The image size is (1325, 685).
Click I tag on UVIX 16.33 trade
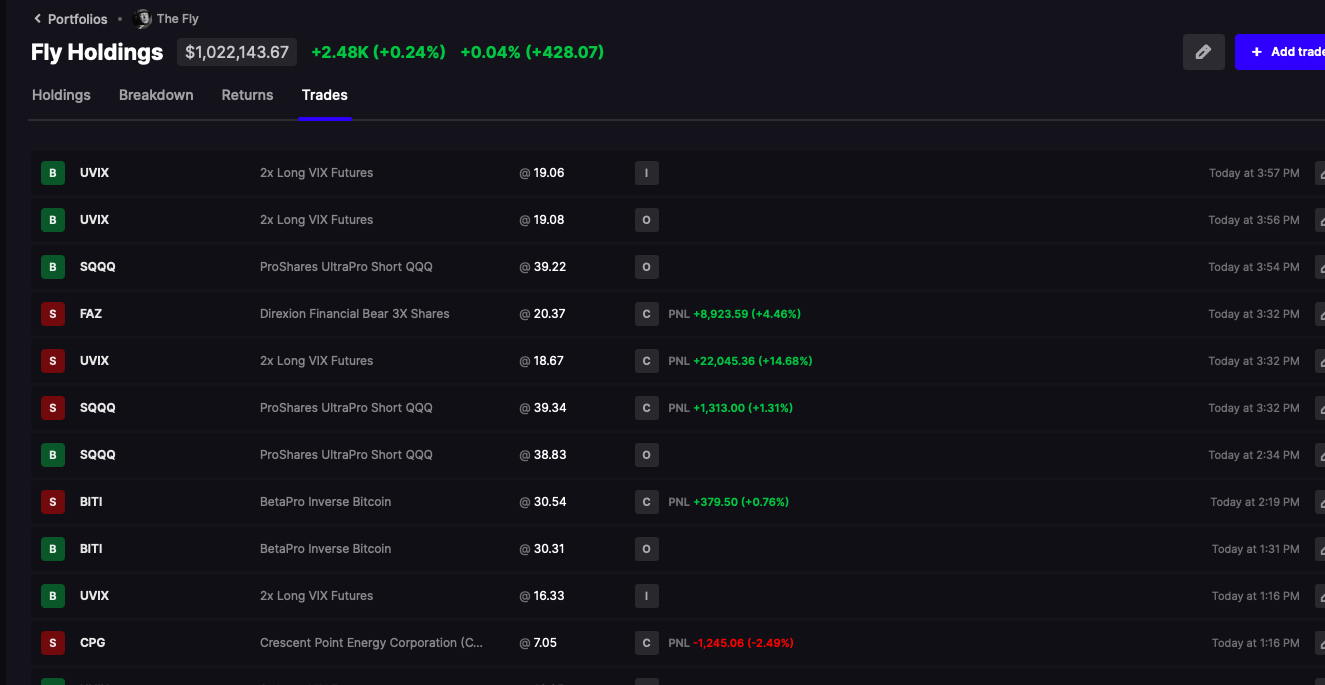click(647, 596)
